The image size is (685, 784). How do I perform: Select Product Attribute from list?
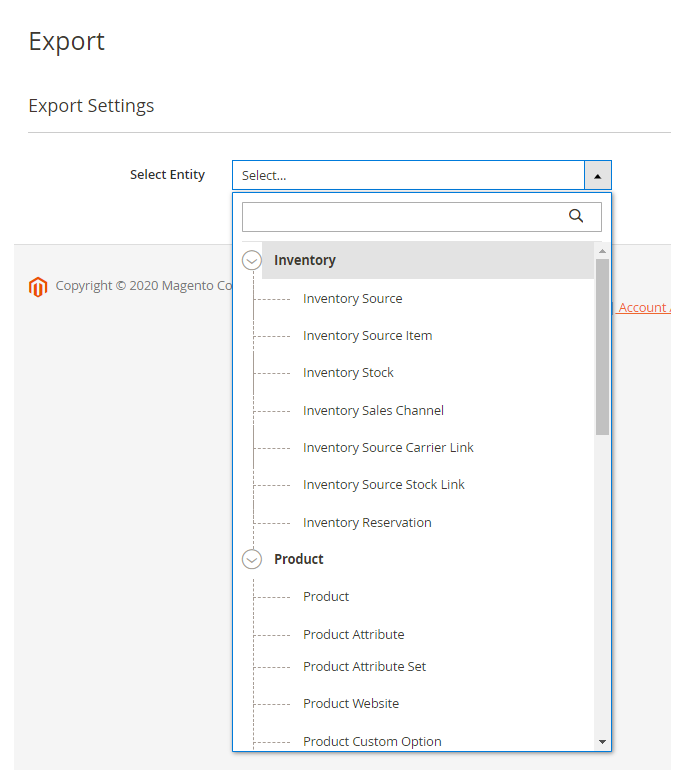353,634
